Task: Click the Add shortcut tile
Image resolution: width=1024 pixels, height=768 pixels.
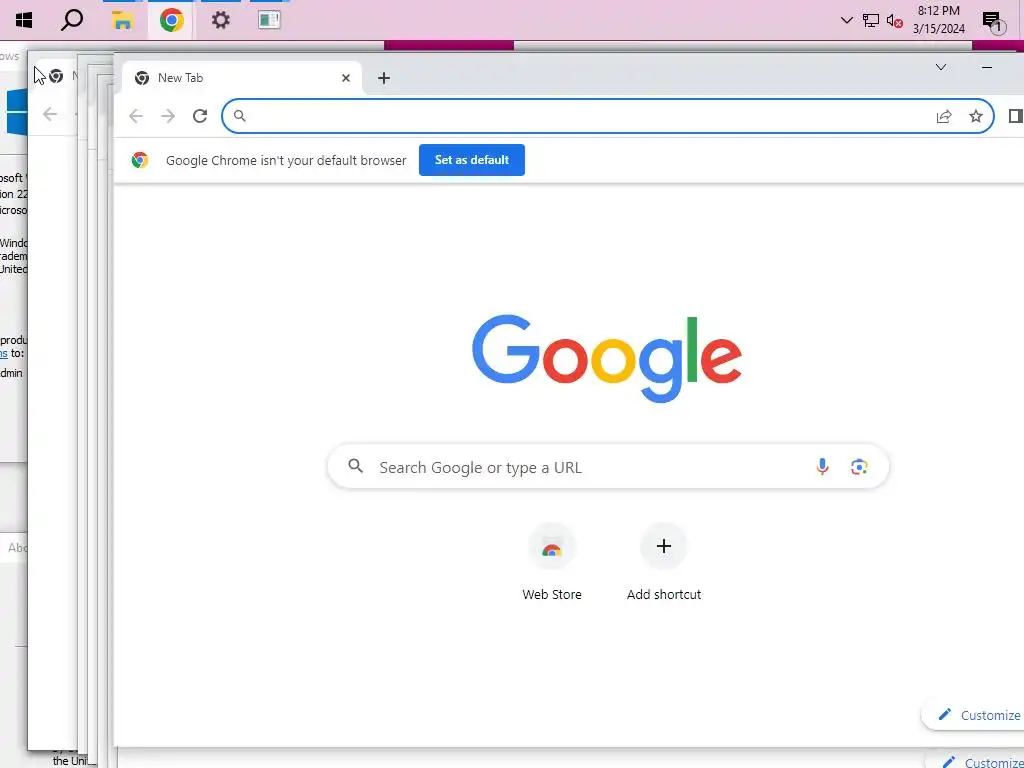Action: coord(664,563)
